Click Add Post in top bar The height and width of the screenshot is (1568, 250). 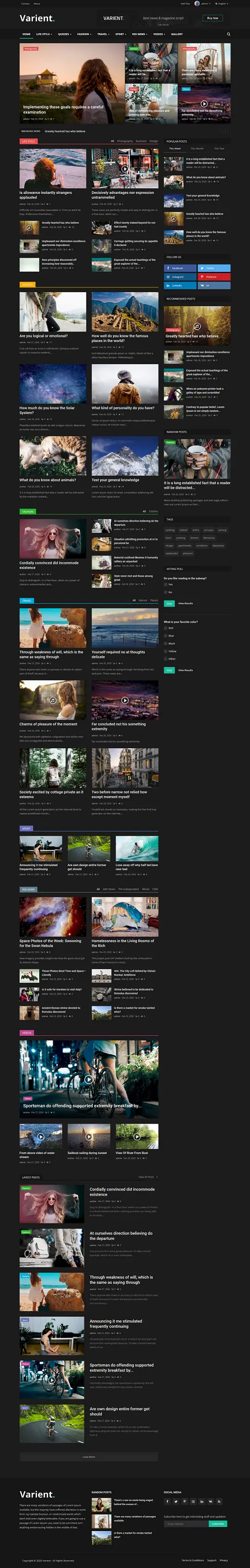pyautogui.click(x=185, y=3)
